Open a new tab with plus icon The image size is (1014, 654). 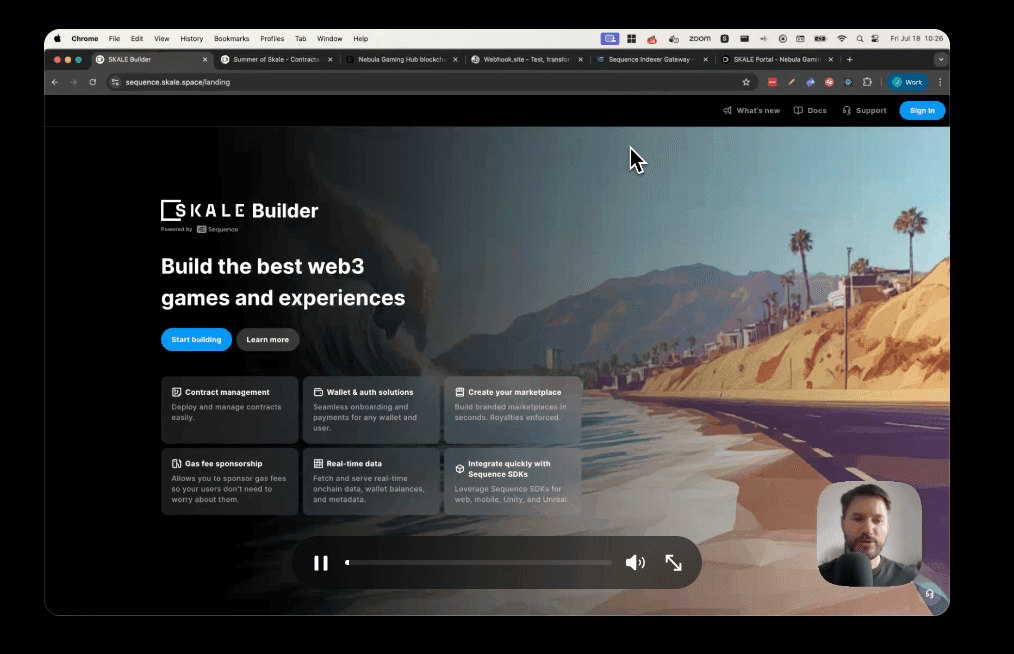(850, 59)
